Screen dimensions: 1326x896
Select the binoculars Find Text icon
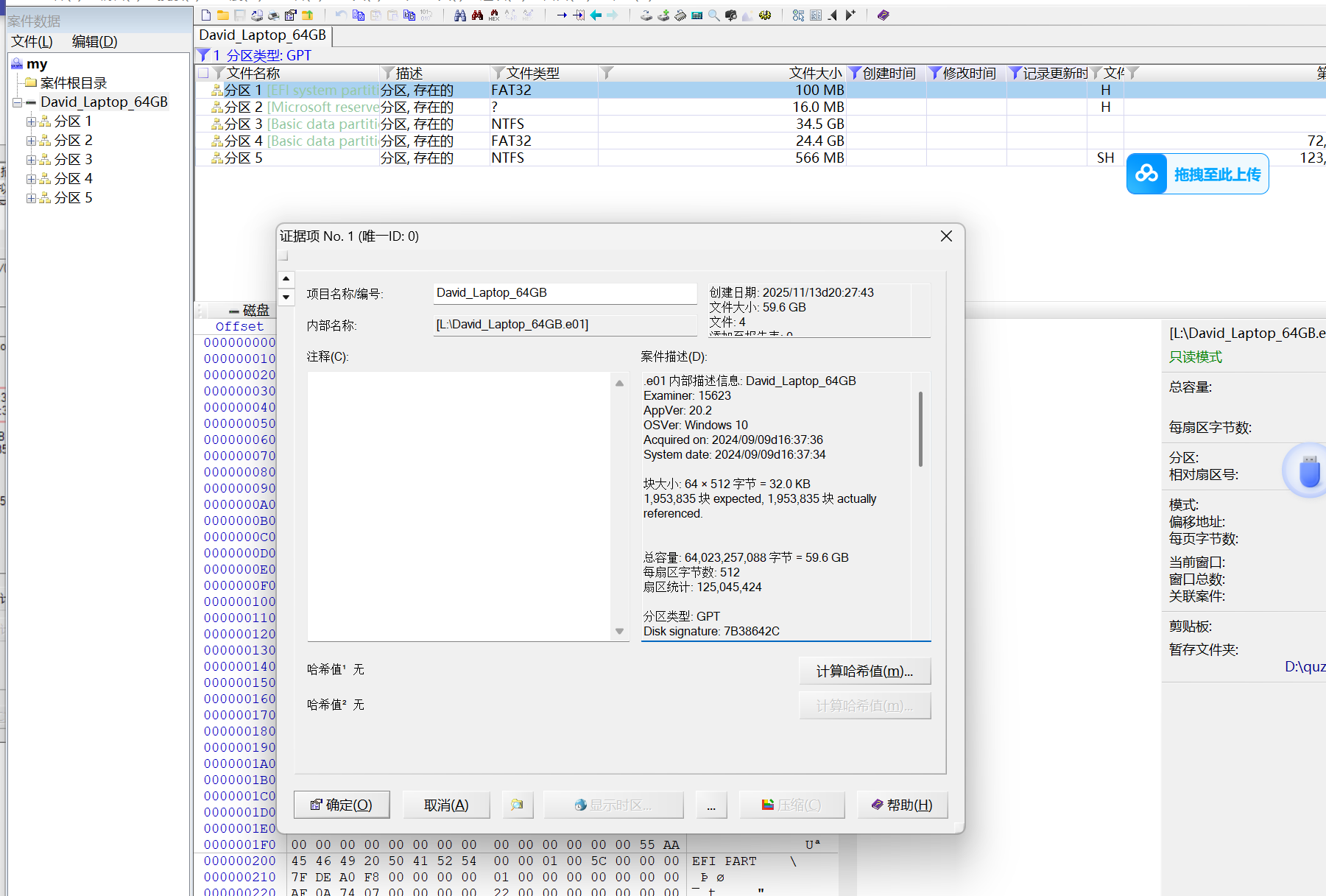point(459,15)
